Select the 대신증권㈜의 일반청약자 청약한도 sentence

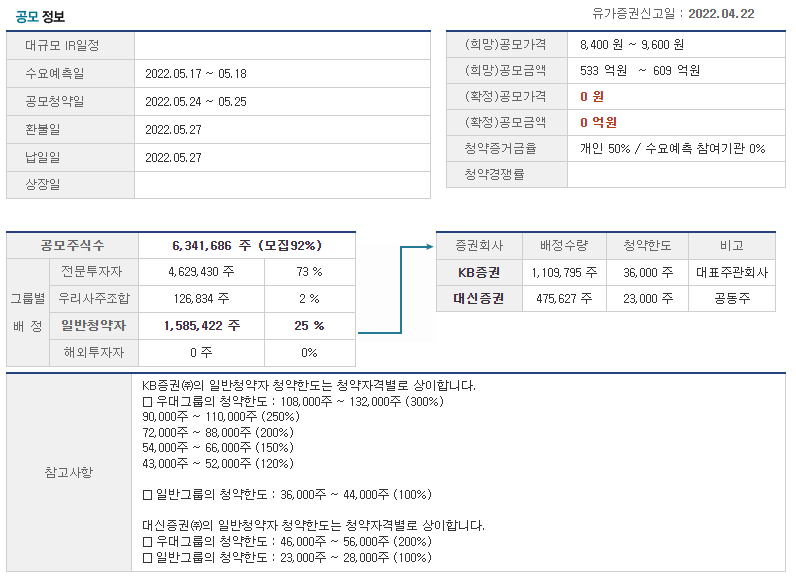tap(313, 526)
